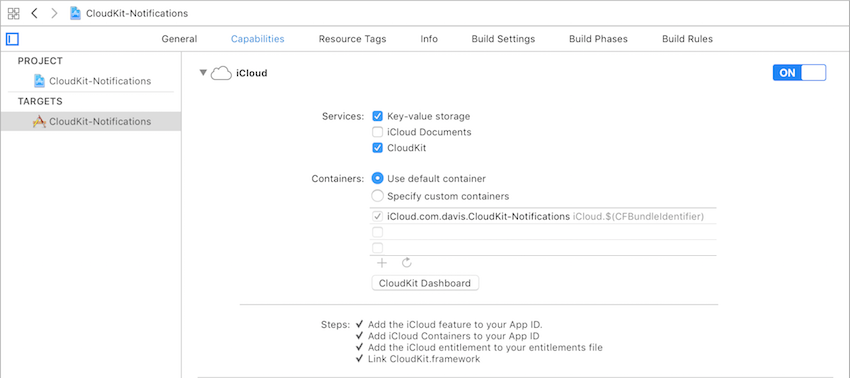Click the Services label
The image size is (850, 378).
pos(343,117)
